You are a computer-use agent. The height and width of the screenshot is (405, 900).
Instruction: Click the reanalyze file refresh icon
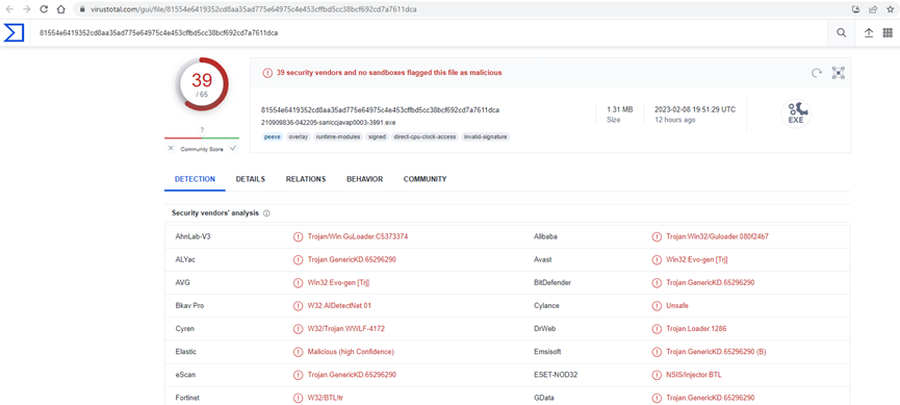click(816, 73)
